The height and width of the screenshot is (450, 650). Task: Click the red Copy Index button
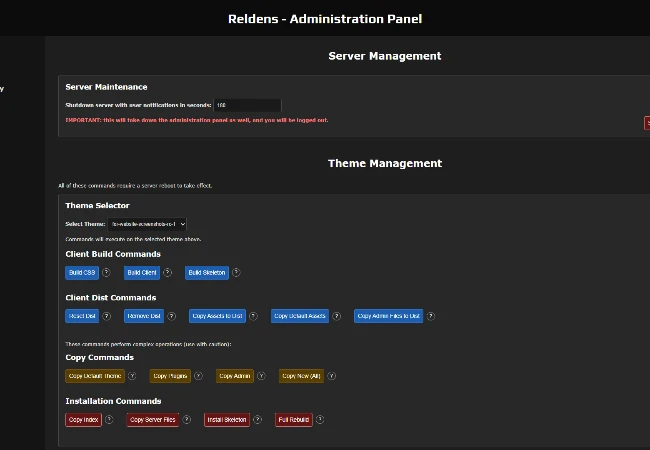point(83,420)
